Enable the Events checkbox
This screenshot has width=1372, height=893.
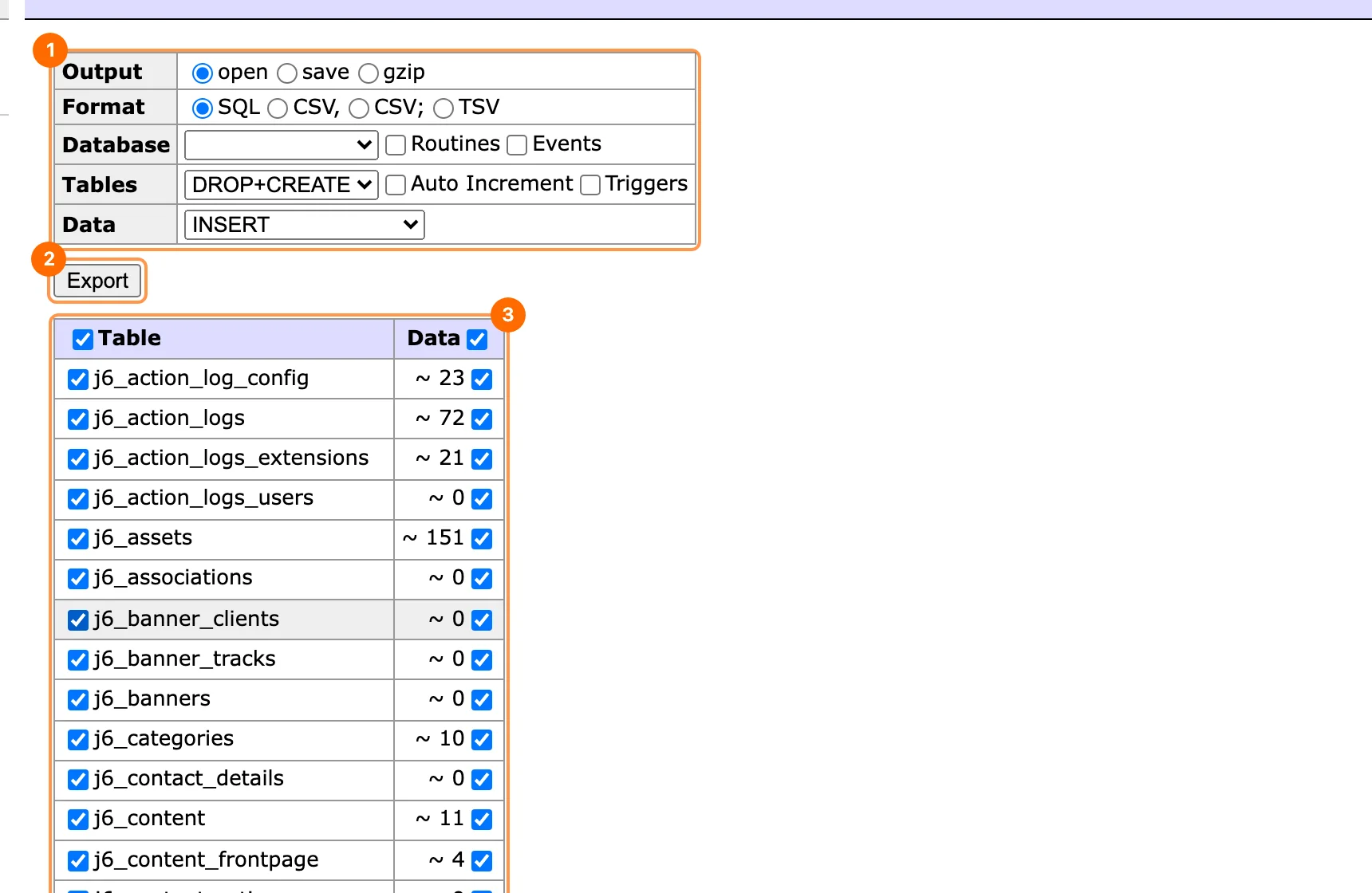[x=517, y=145]
